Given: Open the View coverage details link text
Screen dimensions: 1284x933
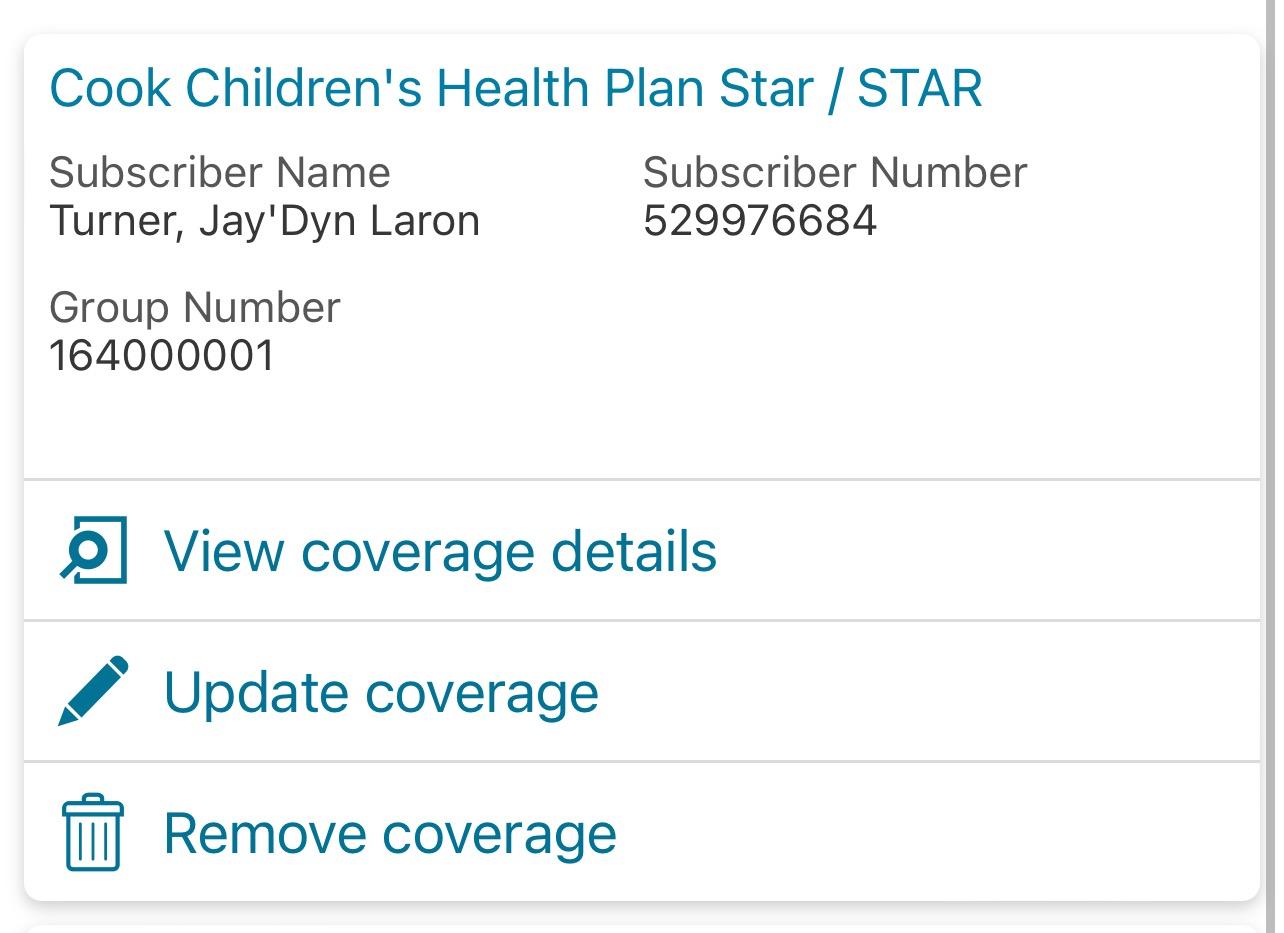Looking at the screenshot, I should (x=440, y=550).
